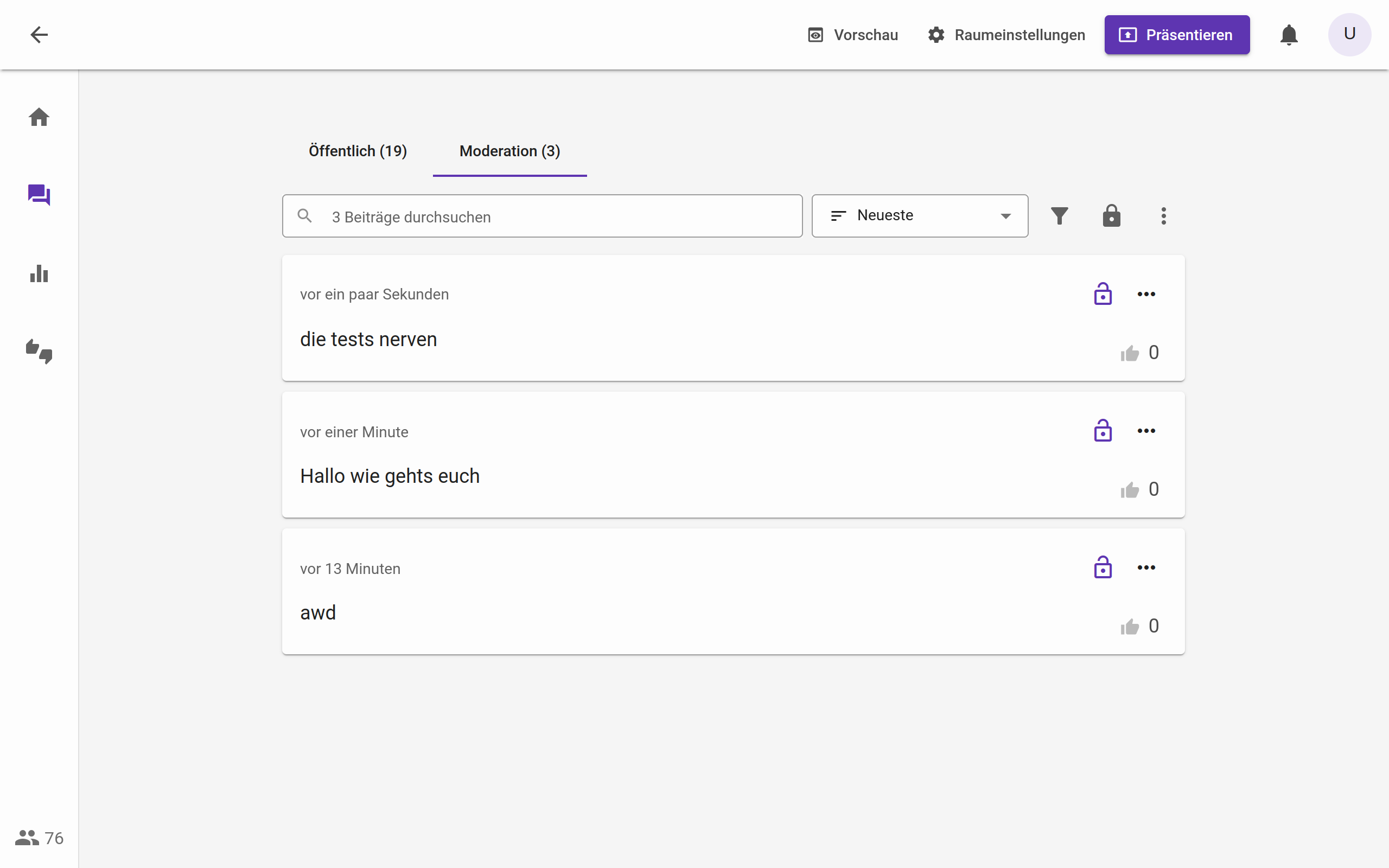This screenshot has height=868, width=1389.
Task: Open the Neueste sort dropdown
Action: [x=920, y=216]
